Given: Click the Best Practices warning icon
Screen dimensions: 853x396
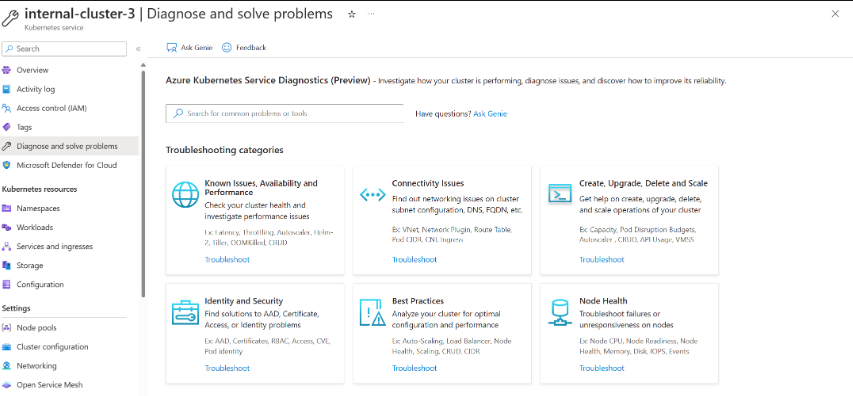Looking at the screenshot, I should (x=373, y=312).
